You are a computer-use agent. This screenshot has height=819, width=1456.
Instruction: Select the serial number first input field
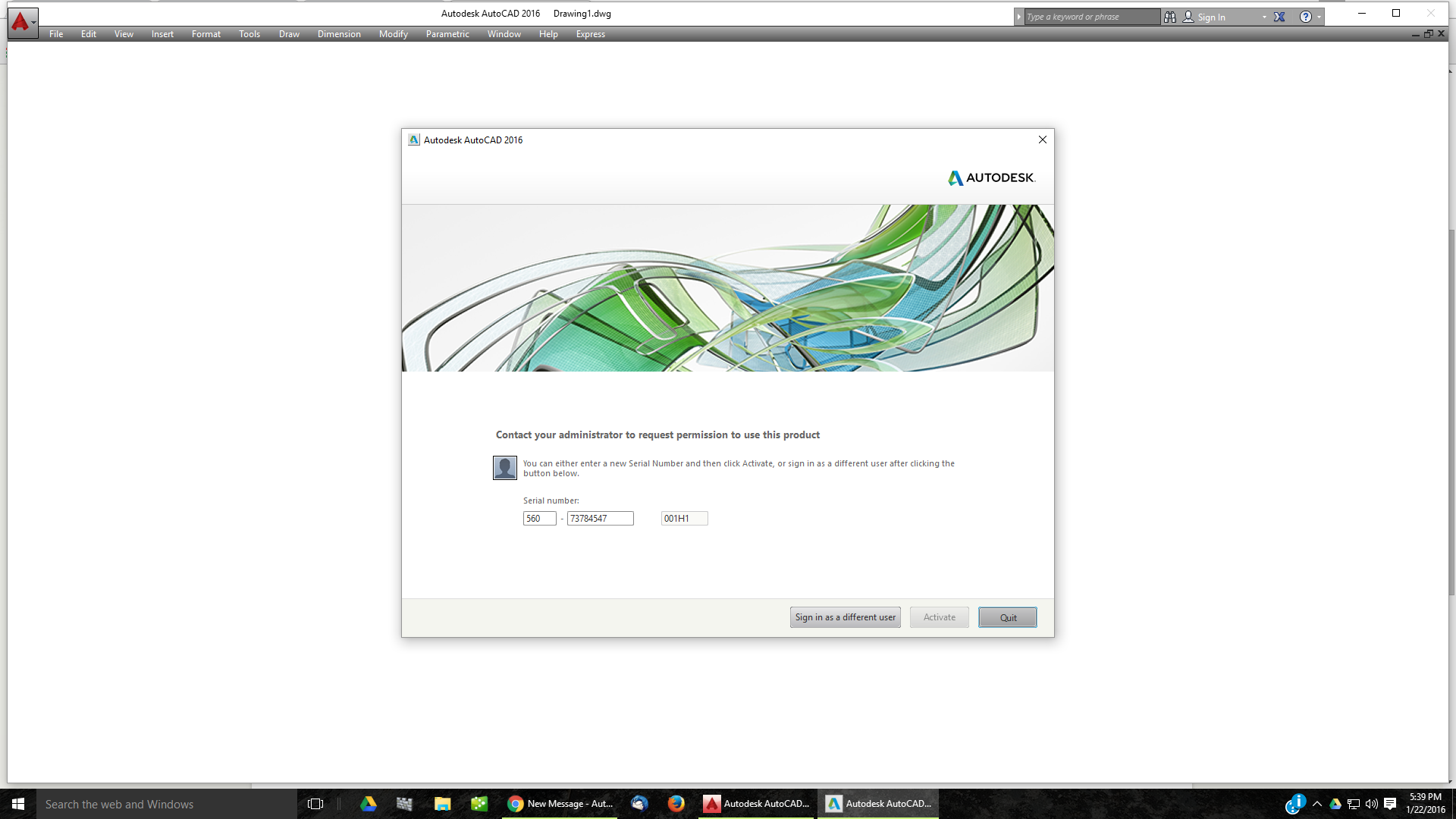[538, 518]
